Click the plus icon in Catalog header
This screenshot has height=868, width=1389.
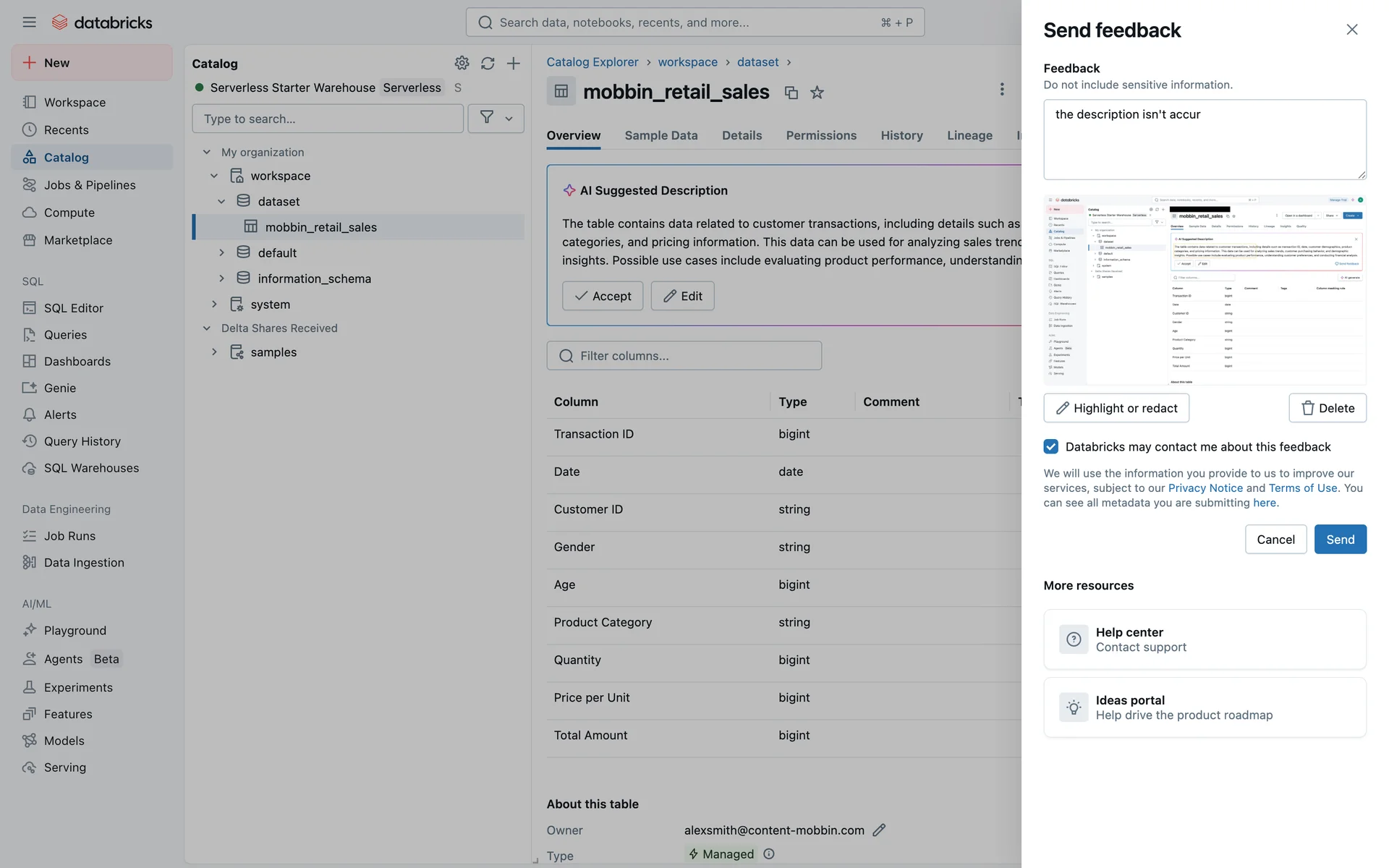pos(513,63)
